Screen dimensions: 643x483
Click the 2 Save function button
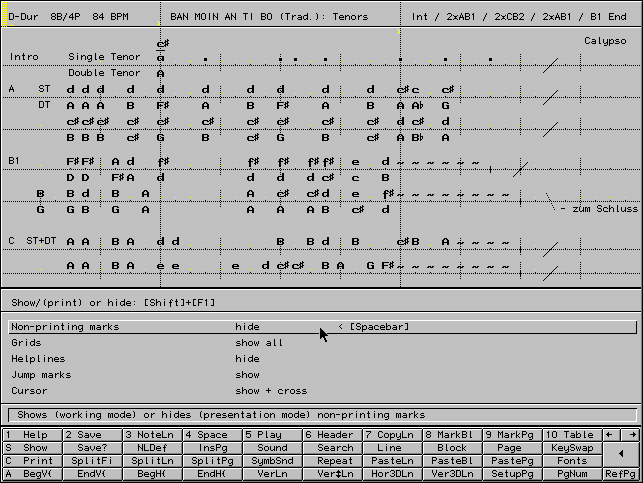(x=92, y=435)
